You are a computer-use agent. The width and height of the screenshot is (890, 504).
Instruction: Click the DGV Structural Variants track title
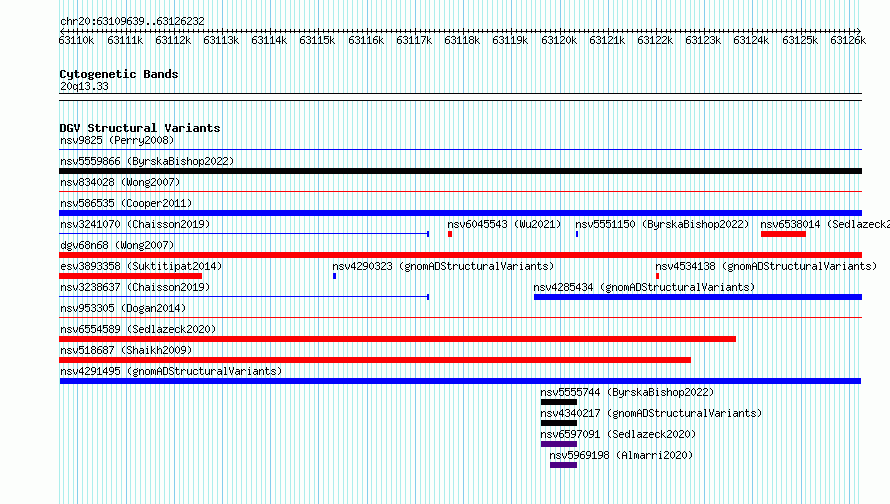[x=140, y=128]
